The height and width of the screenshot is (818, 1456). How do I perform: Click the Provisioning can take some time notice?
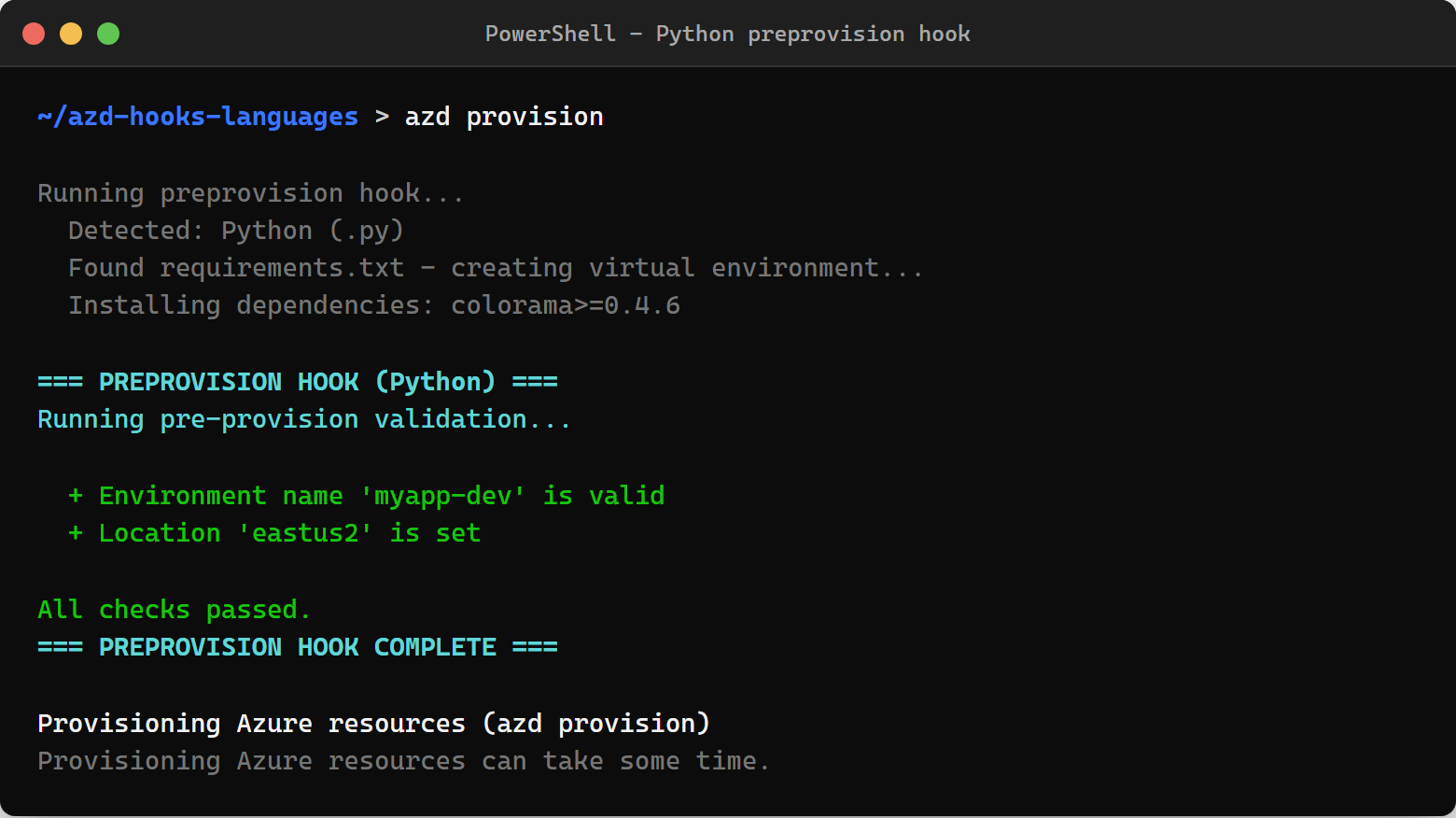(403, 760)
